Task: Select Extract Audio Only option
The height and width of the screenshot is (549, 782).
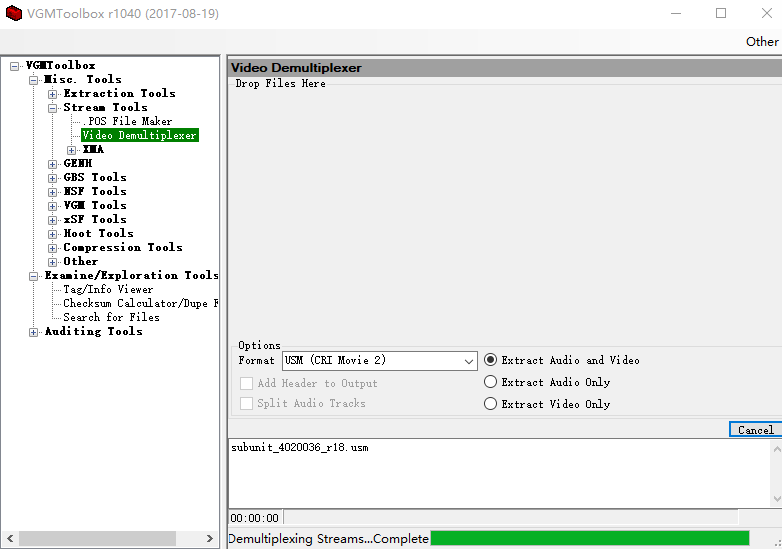Action: coord(490,382)
